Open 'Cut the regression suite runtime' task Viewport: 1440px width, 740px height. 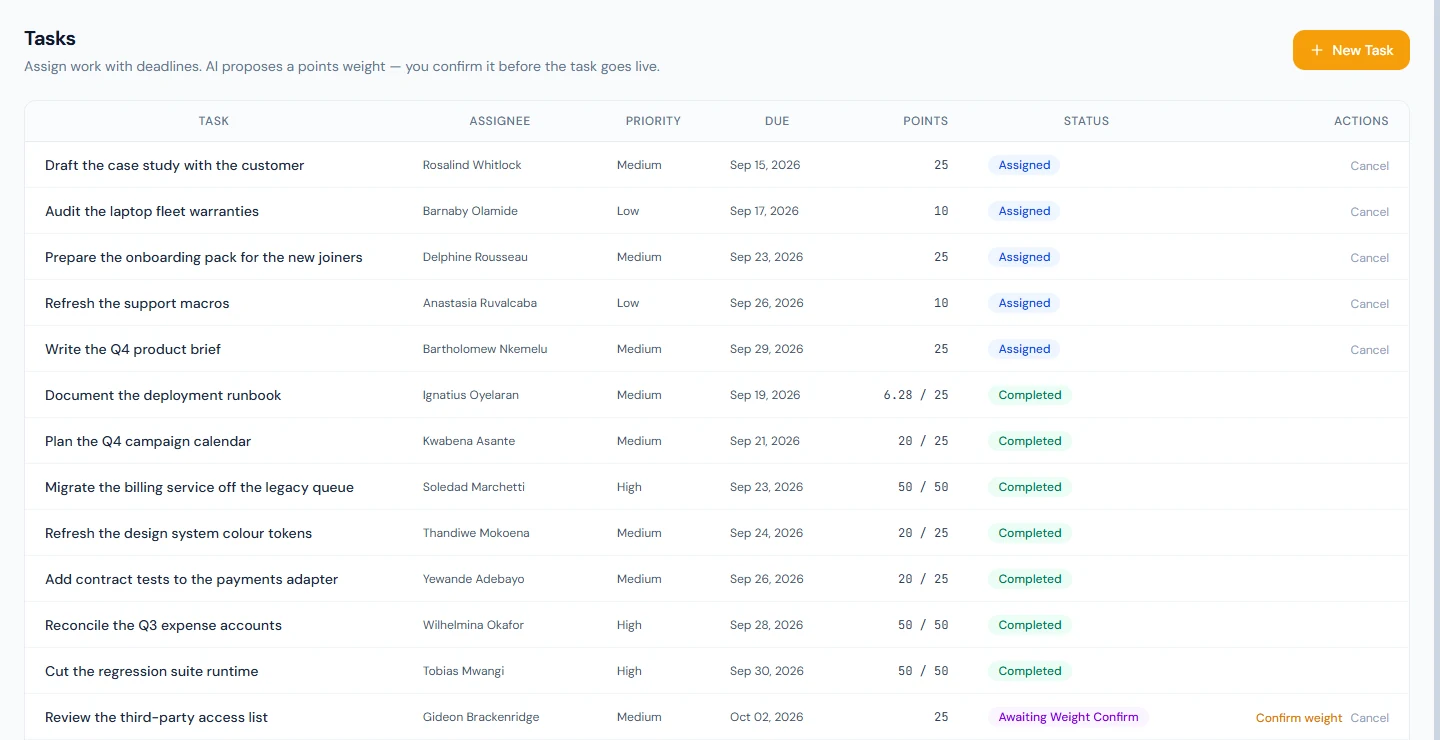151,671
